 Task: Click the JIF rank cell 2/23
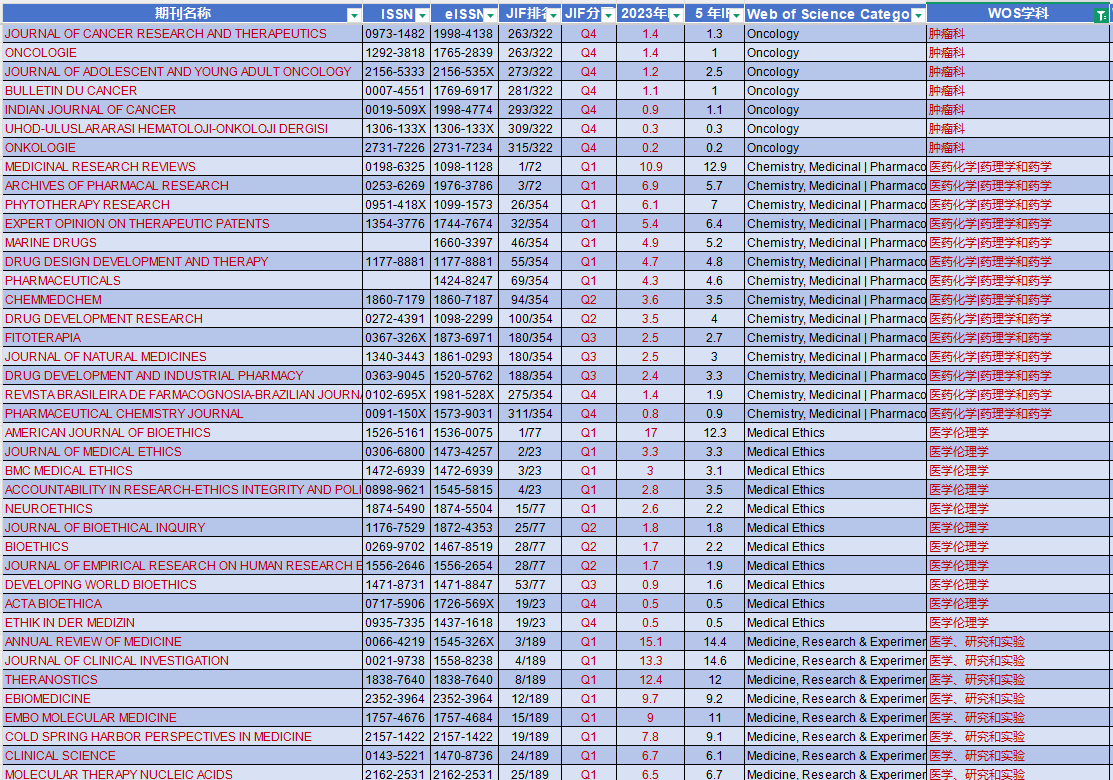click(x=530, y=451)
